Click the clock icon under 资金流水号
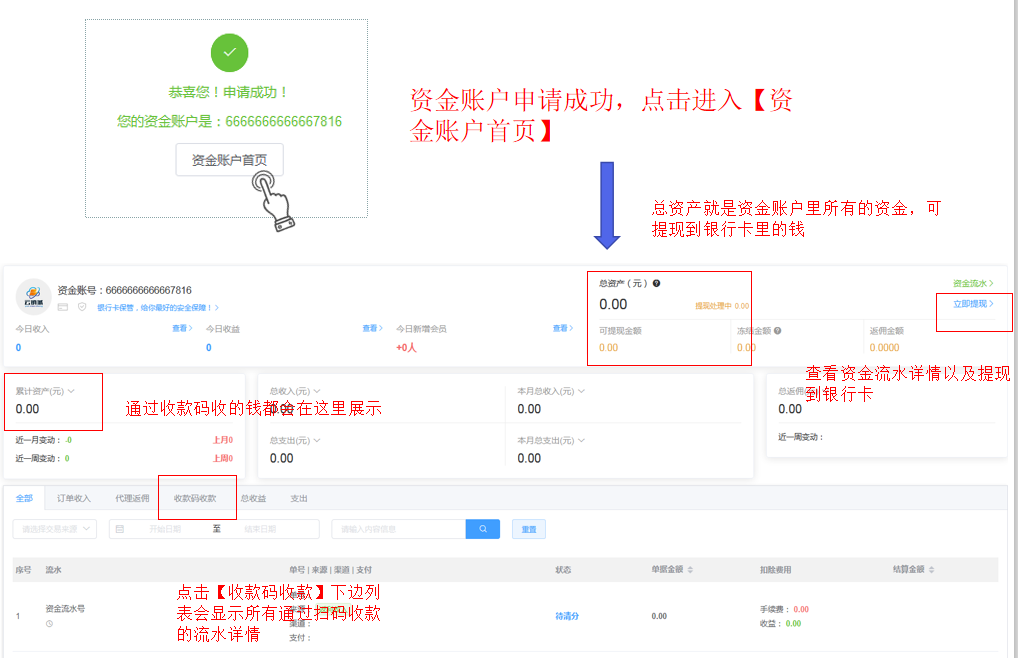Viewport: 1018px width, 658px height. coord(49,624)
